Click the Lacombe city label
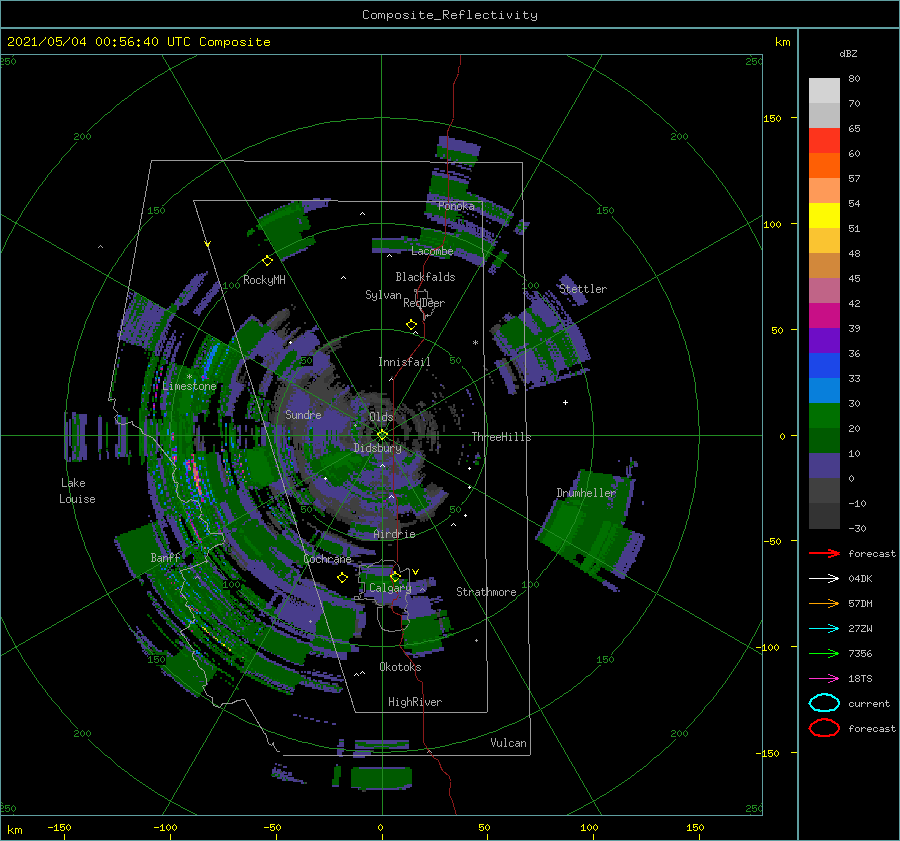The image size is (900, 841). click(x=432, y=251)
